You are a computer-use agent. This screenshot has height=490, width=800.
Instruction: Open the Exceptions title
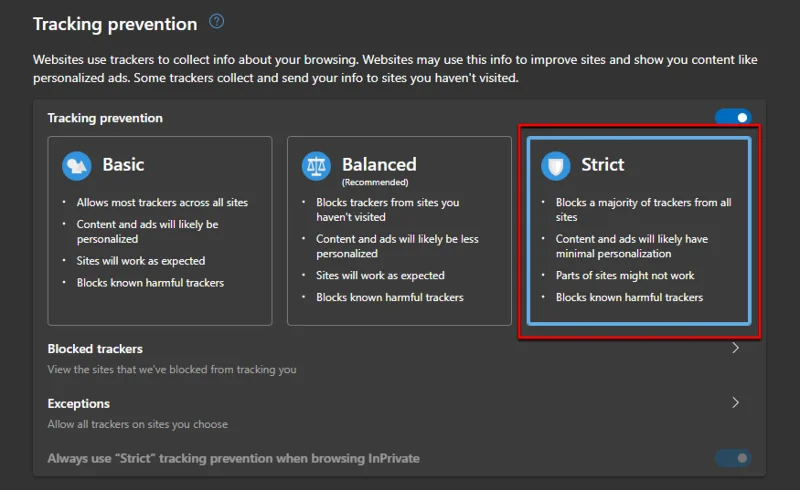click(x=79, y=404)
